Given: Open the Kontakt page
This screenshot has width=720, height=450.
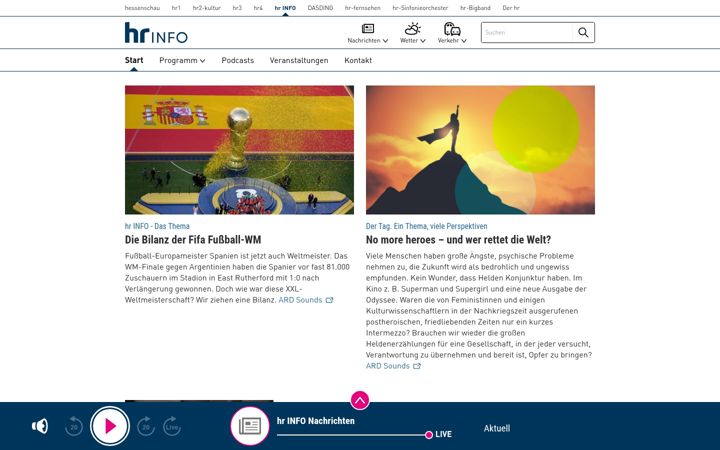Looking at the screenshot, I should coord(358,61).
